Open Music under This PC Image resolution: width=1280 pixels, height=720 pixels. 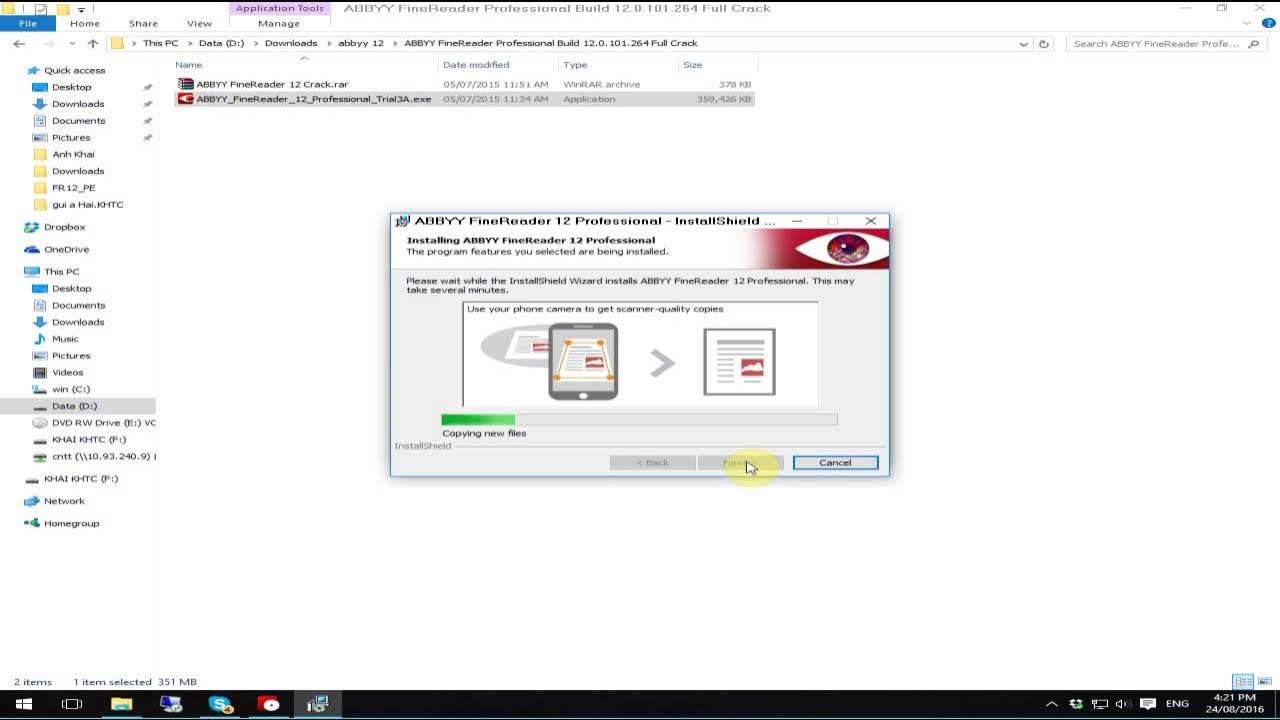65,339
